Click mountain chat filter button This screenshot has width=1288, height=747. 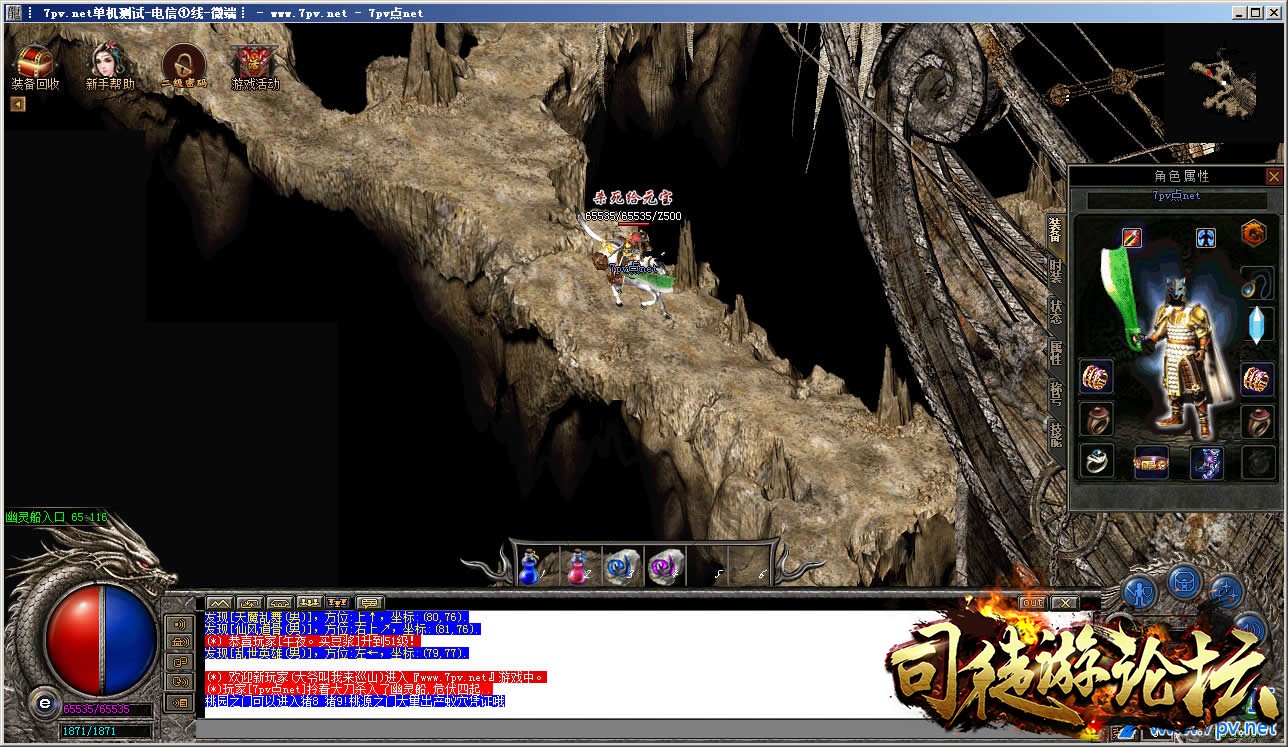click(x=219, y=602)
